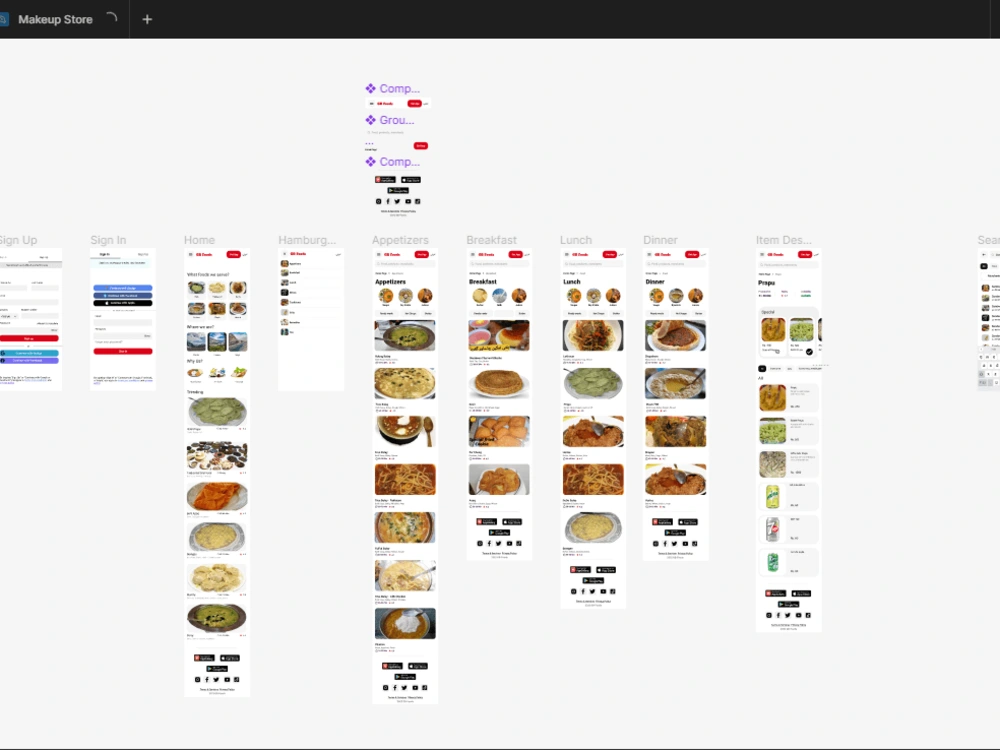
Task: Click Facebook icon in component footer at top
Action: pos(388,202)
